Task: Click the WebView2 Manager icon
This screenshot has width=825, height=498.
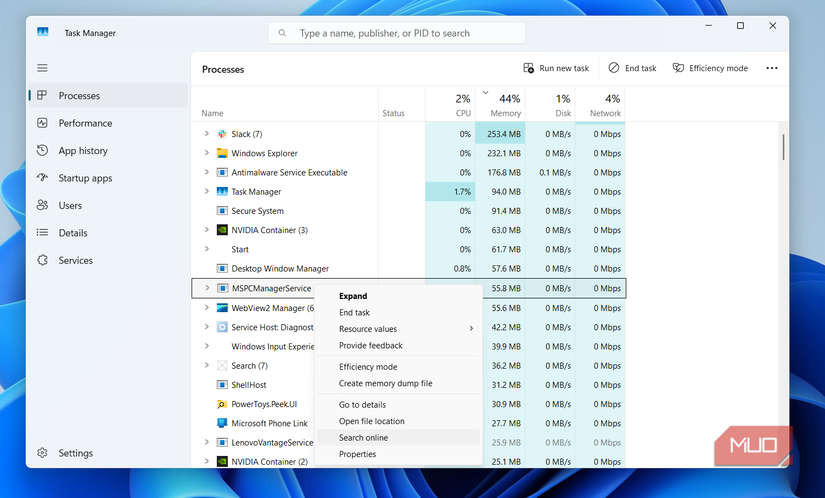Action: (222, 308)
